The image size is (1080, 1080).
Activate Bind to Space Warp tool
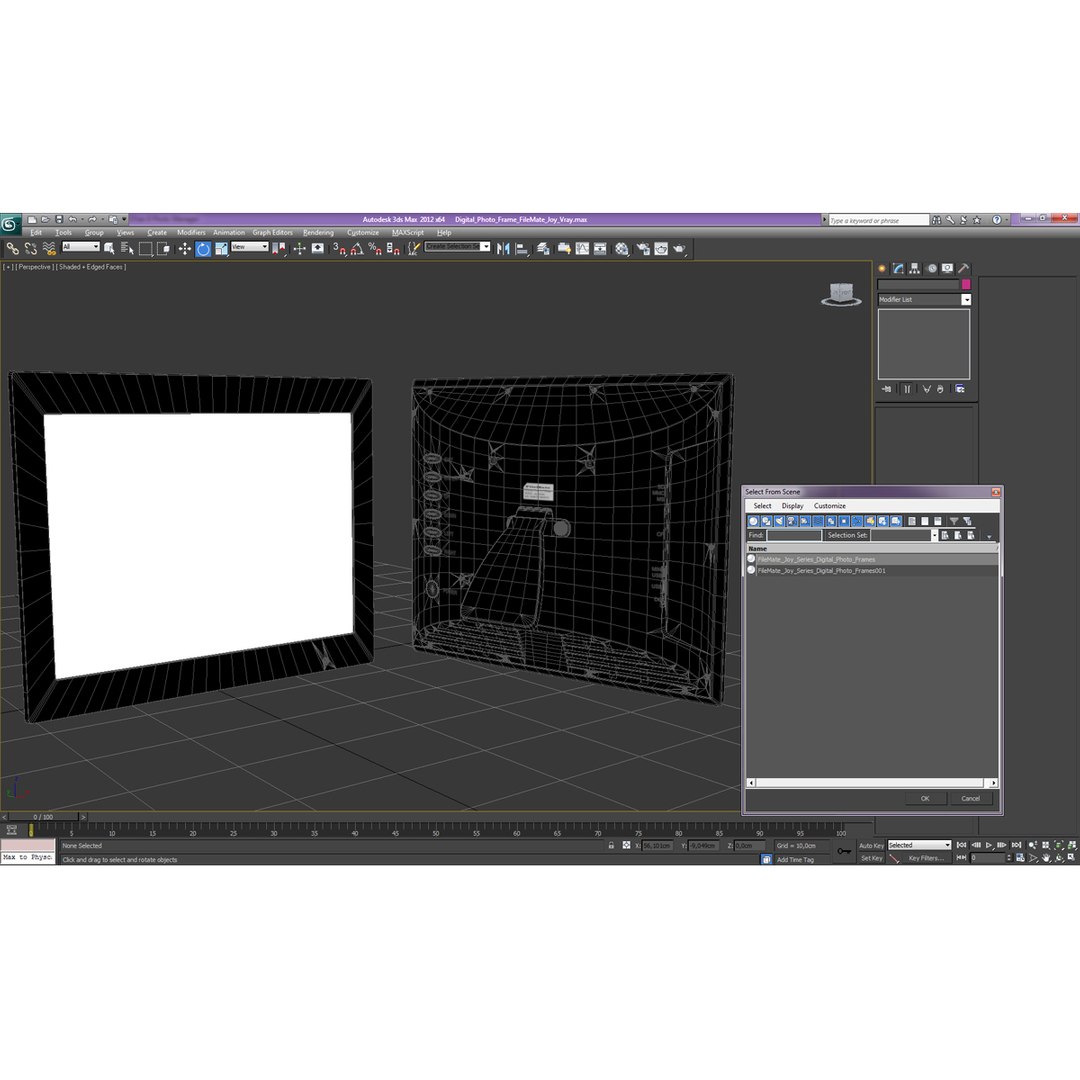(x=49, y=249)
